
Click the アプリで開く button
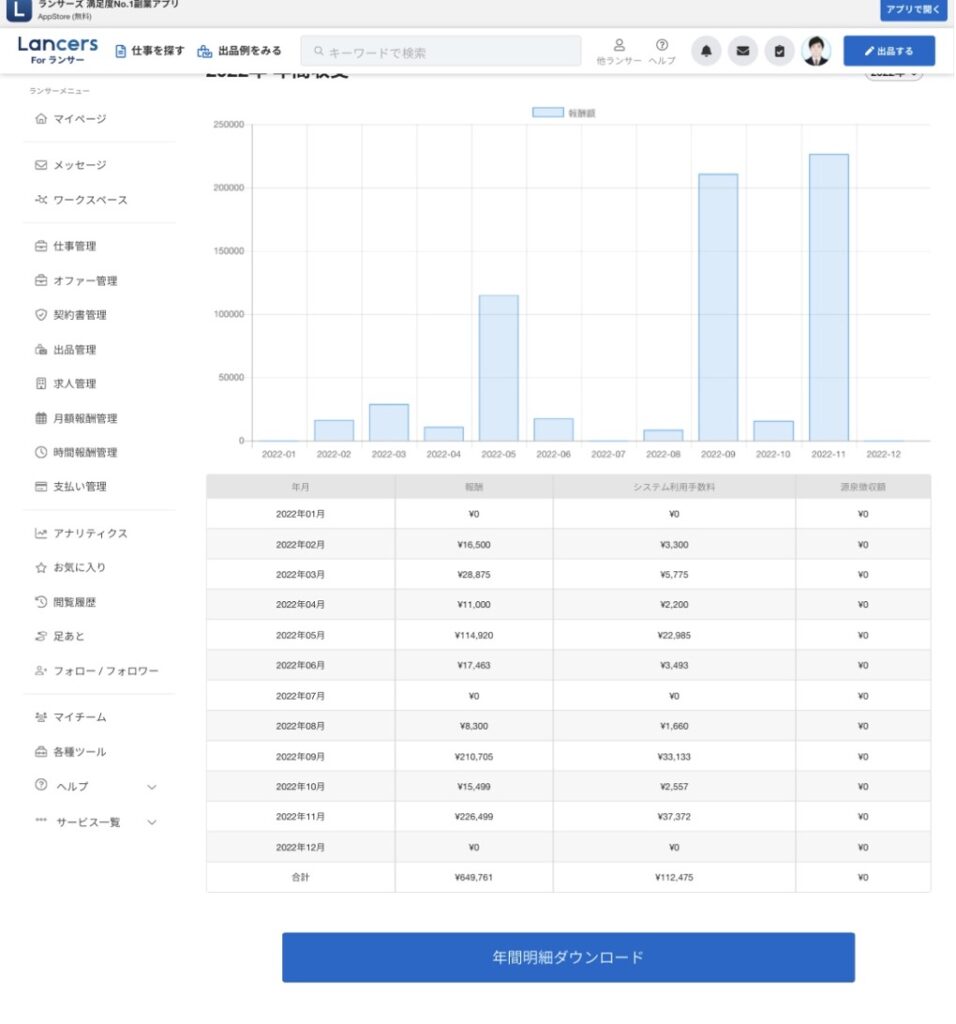pos(913,10)
